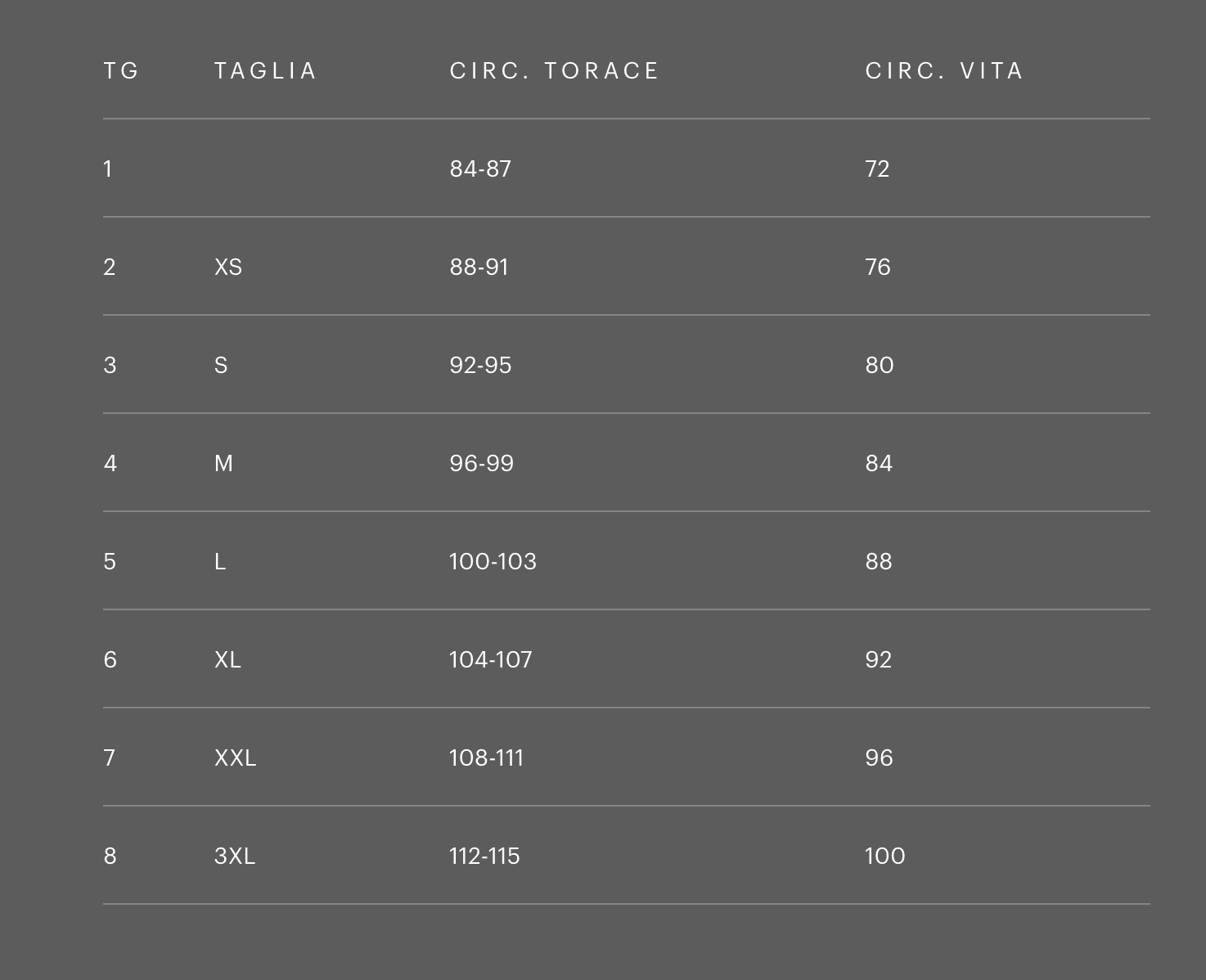Click the TAGLIA column header
Viewport: 1206px width, 980px height.
tap(265, 71)
